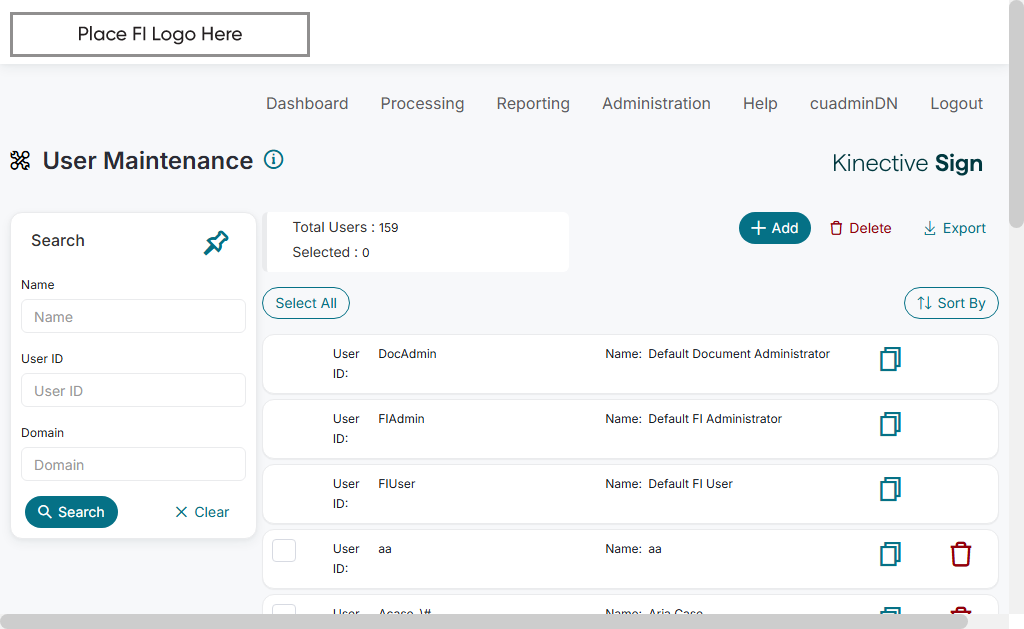Open the Processing menu
Viewport: 1024px width, 629px height.
(x=422, y=103)
